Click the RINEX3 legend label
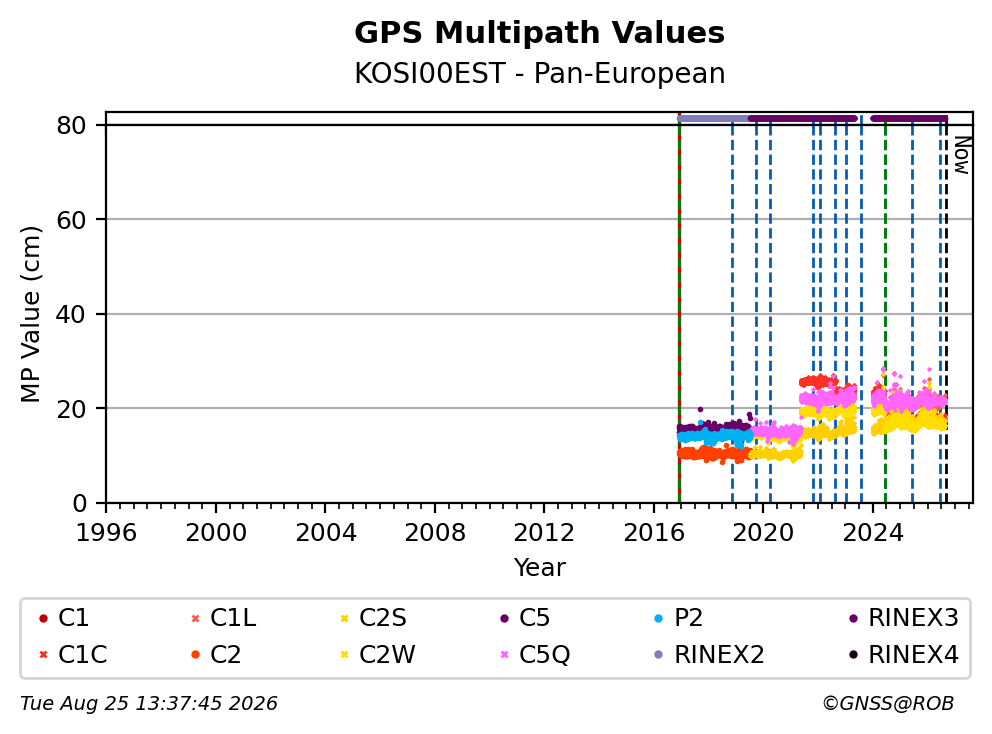992x734 pixels. pyautogui.click(x=914, y=618)
